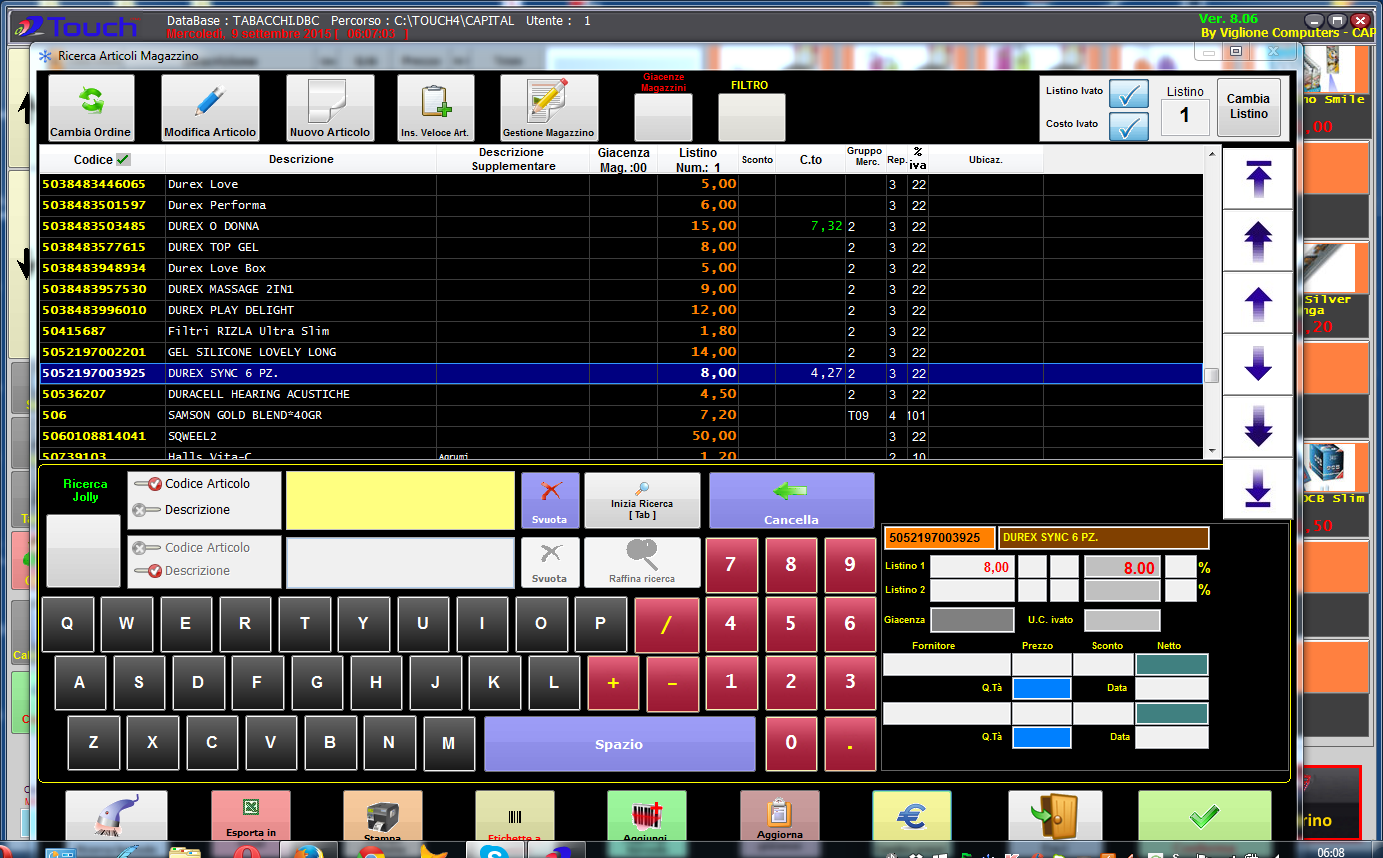Select the DUREX PLAY DELIGHT row

tap(620, 310)
